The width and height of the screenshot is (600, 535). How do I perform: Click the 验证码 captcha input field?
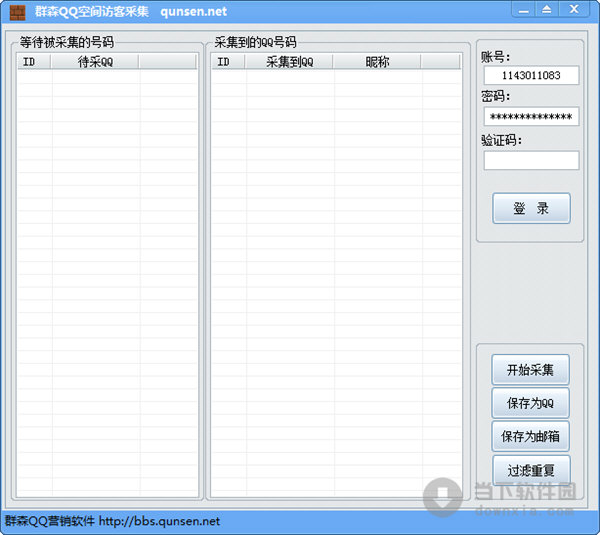[531, 160]
